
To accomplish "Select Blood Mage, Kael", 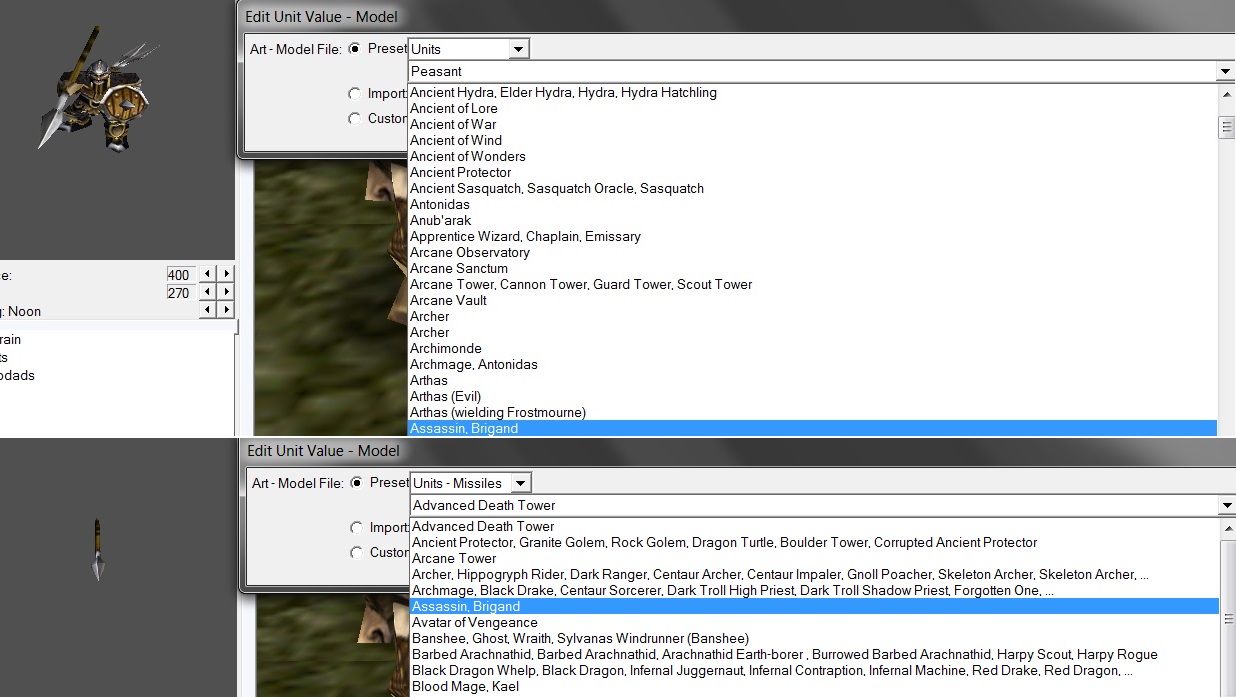I will coord(814,686).
